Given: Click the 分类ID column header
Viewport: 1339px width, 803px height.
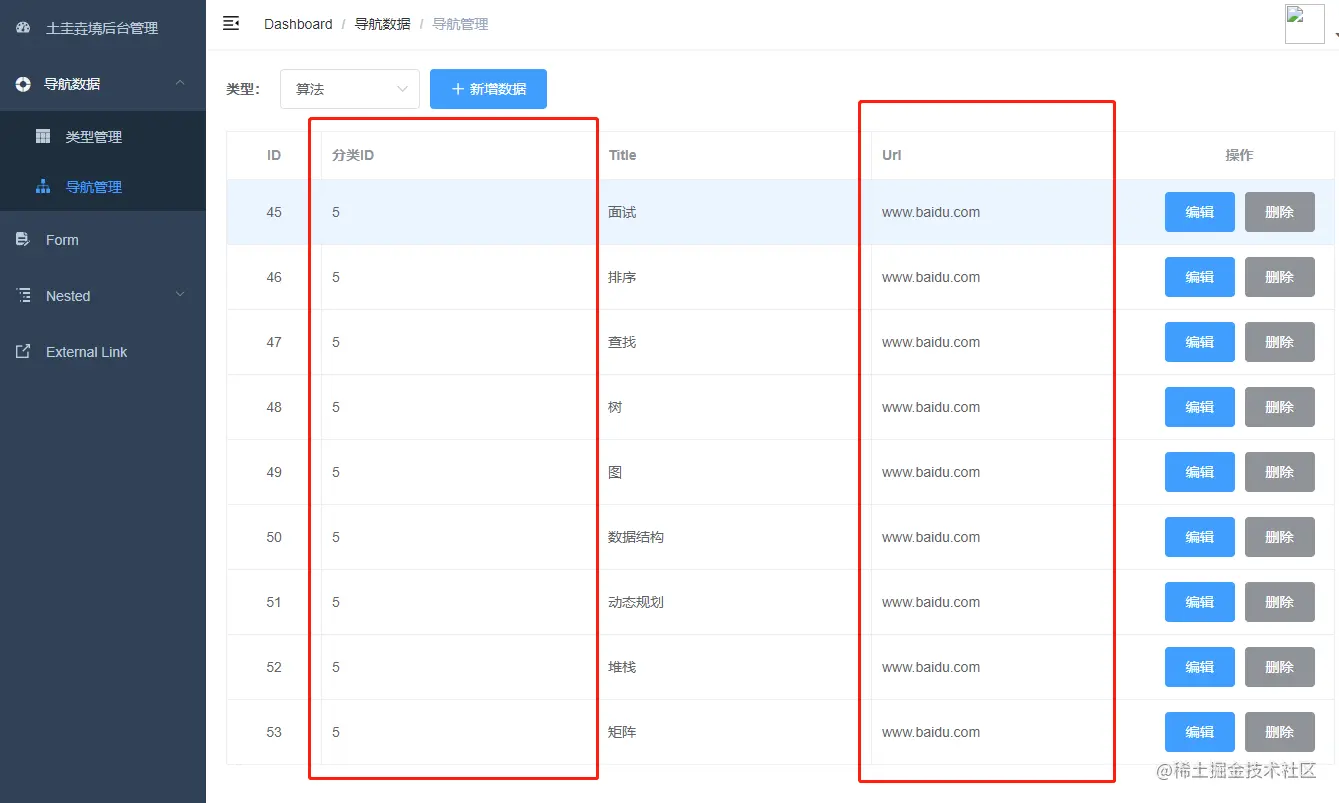Looking at the screenshot, I should coord(353,155).
